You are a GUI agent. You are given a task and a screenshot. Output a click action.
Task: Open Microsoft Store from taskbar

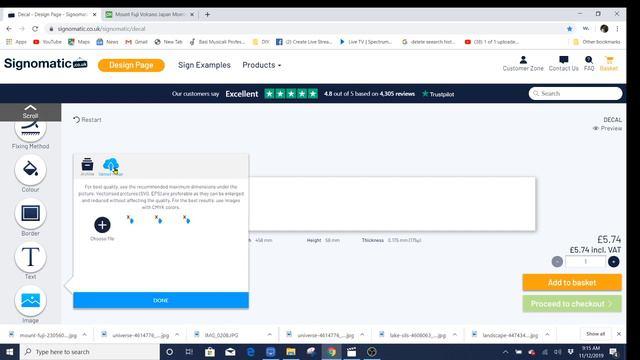point(210,352)
